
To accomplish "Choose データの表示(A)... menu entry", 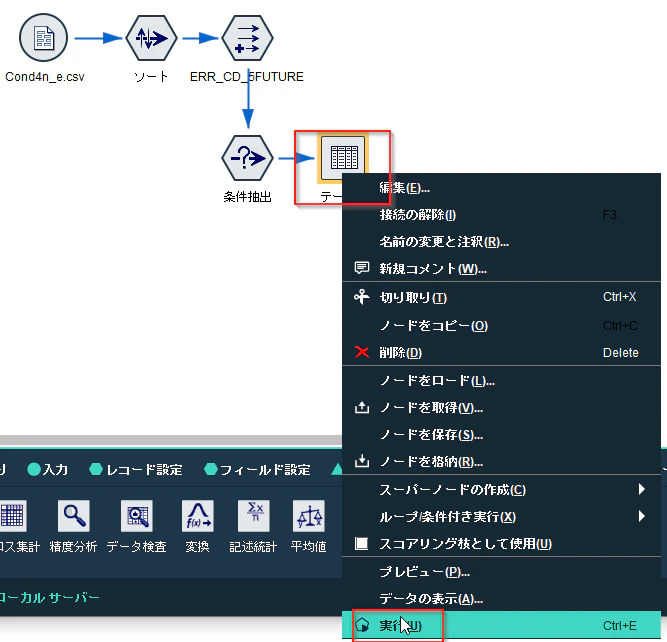I will (501, 599).
